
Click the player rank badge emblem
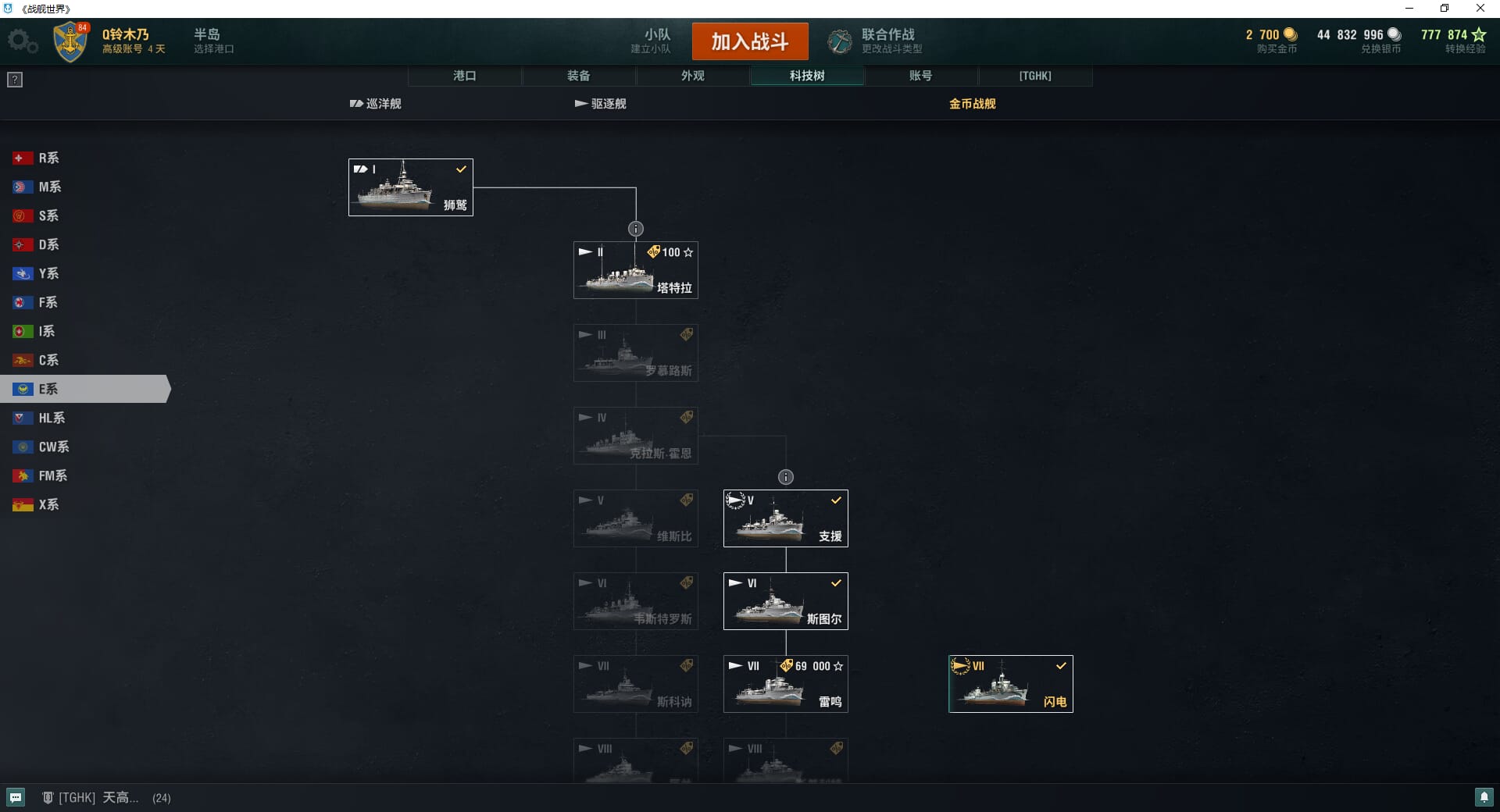tap(70, 42)
